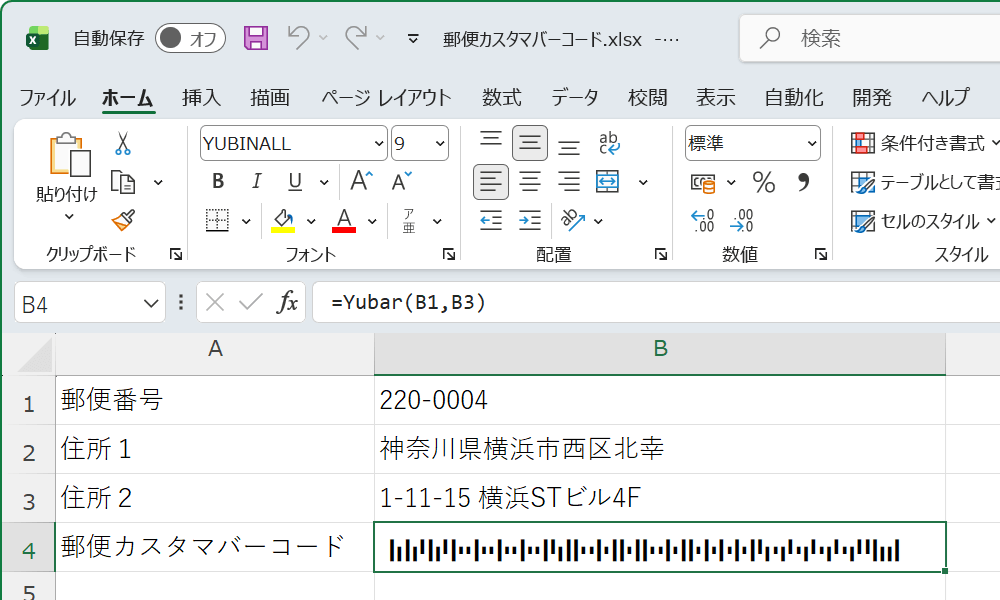This screenshot has height=600, width=1000.
Task: Customize the Quick Access Toolbar
Action: [x=413, y=39]
